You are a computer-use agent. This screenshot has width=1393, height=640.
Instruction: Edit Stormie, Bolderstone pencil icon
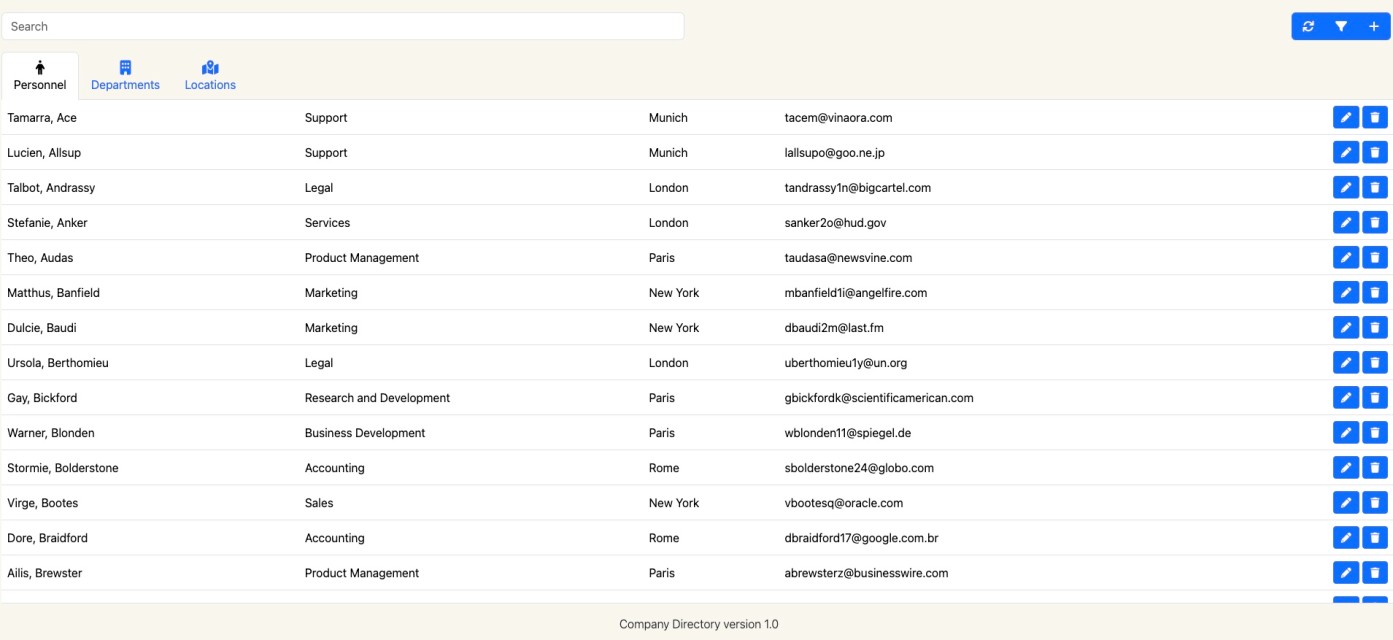coord(1346,468)
